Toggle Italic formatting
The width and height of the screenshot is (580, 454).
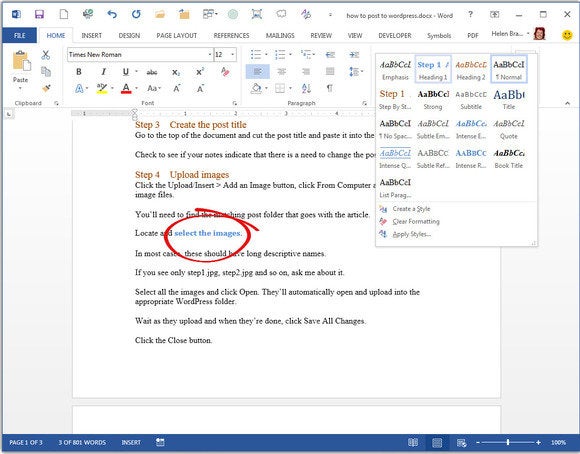point(104,72)
